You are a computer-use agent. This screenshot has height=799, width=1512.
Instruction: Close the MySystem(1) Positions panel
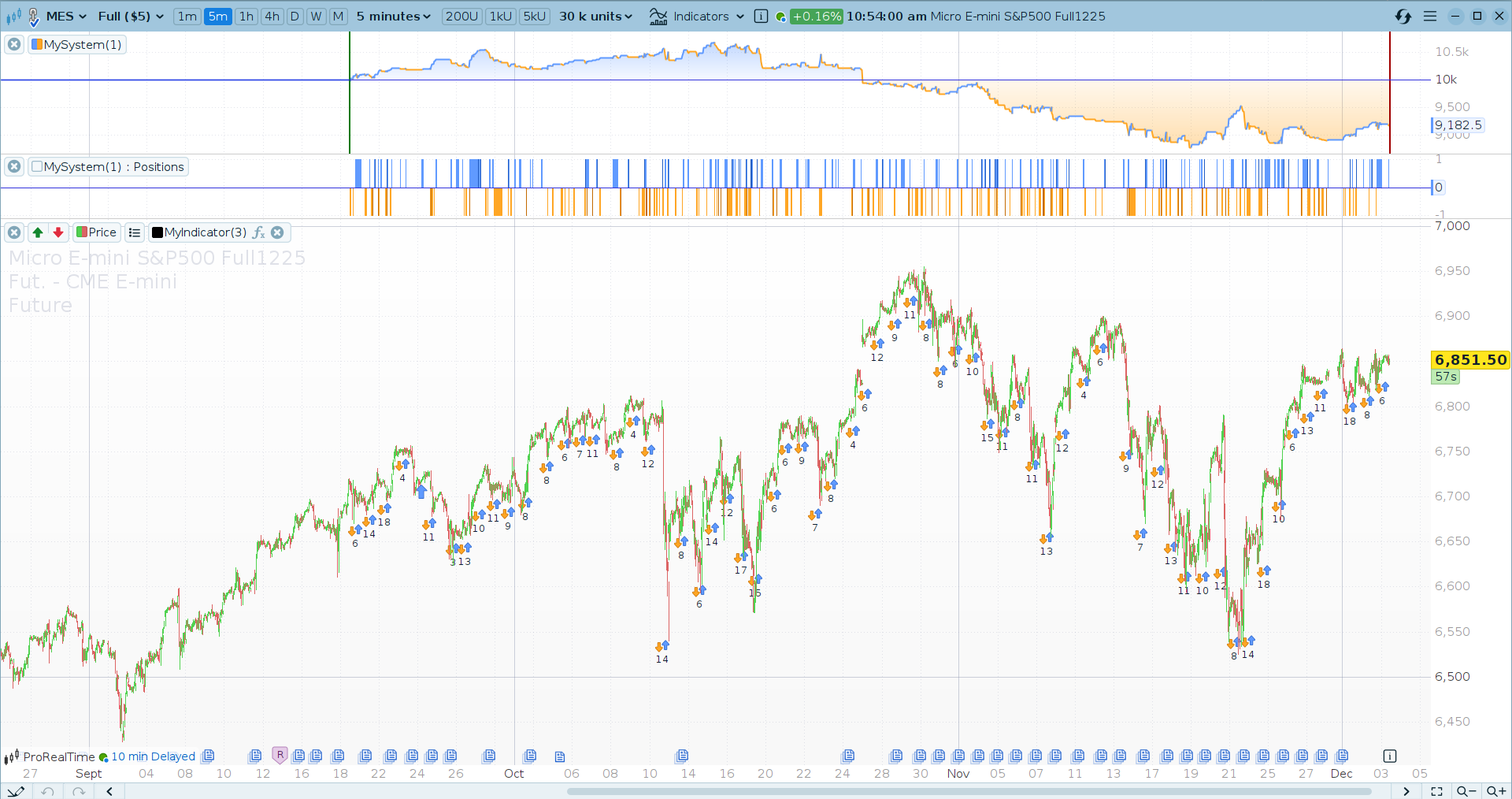click(14, 166)
